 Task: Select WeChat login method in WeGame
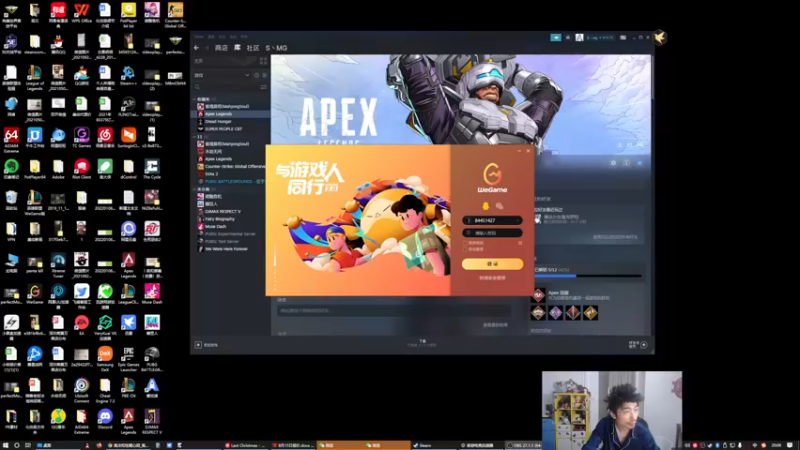(499, 206)
